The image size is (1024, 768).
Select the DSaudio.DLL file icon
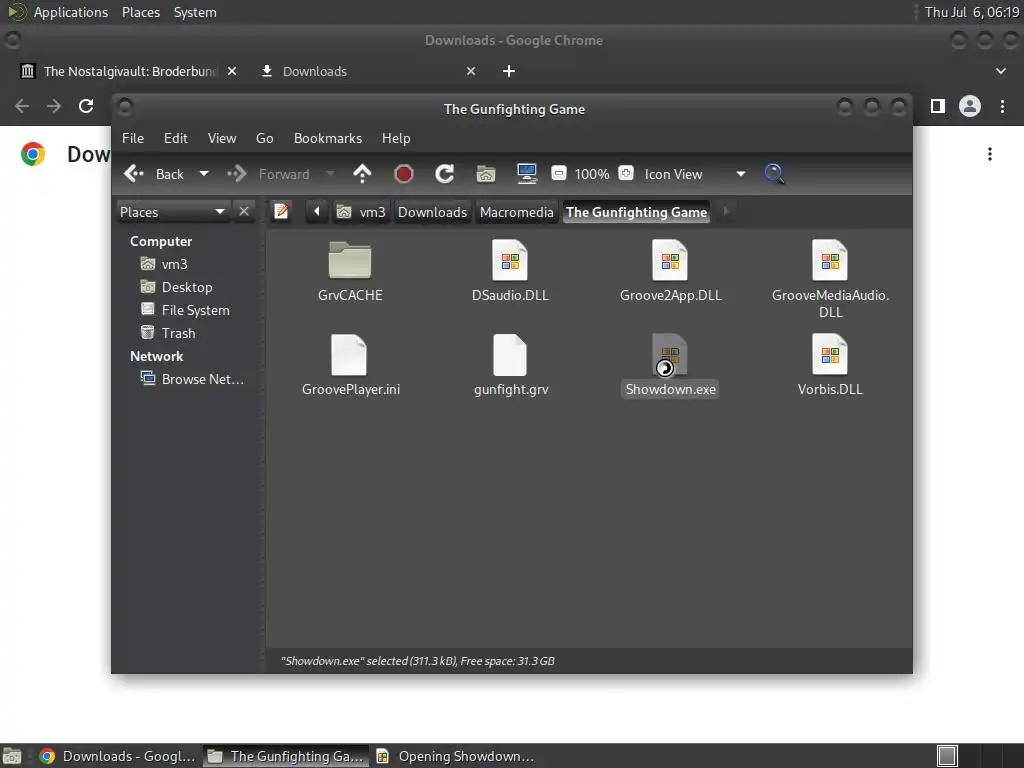(509, 260)
